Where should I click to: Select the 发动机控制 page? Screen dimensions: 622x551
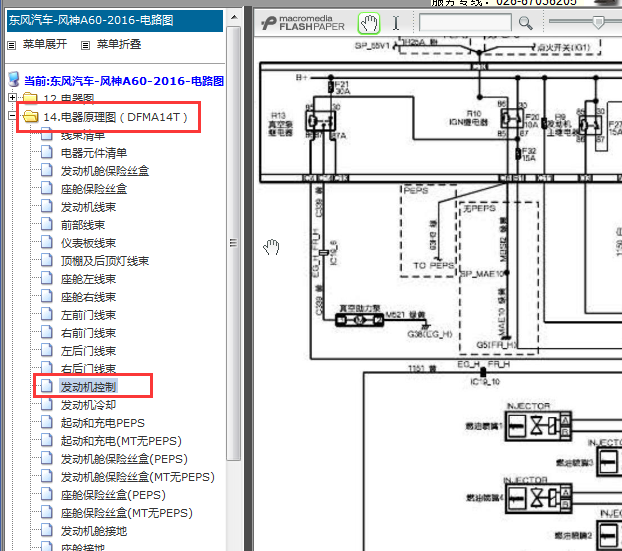point(88,387)
